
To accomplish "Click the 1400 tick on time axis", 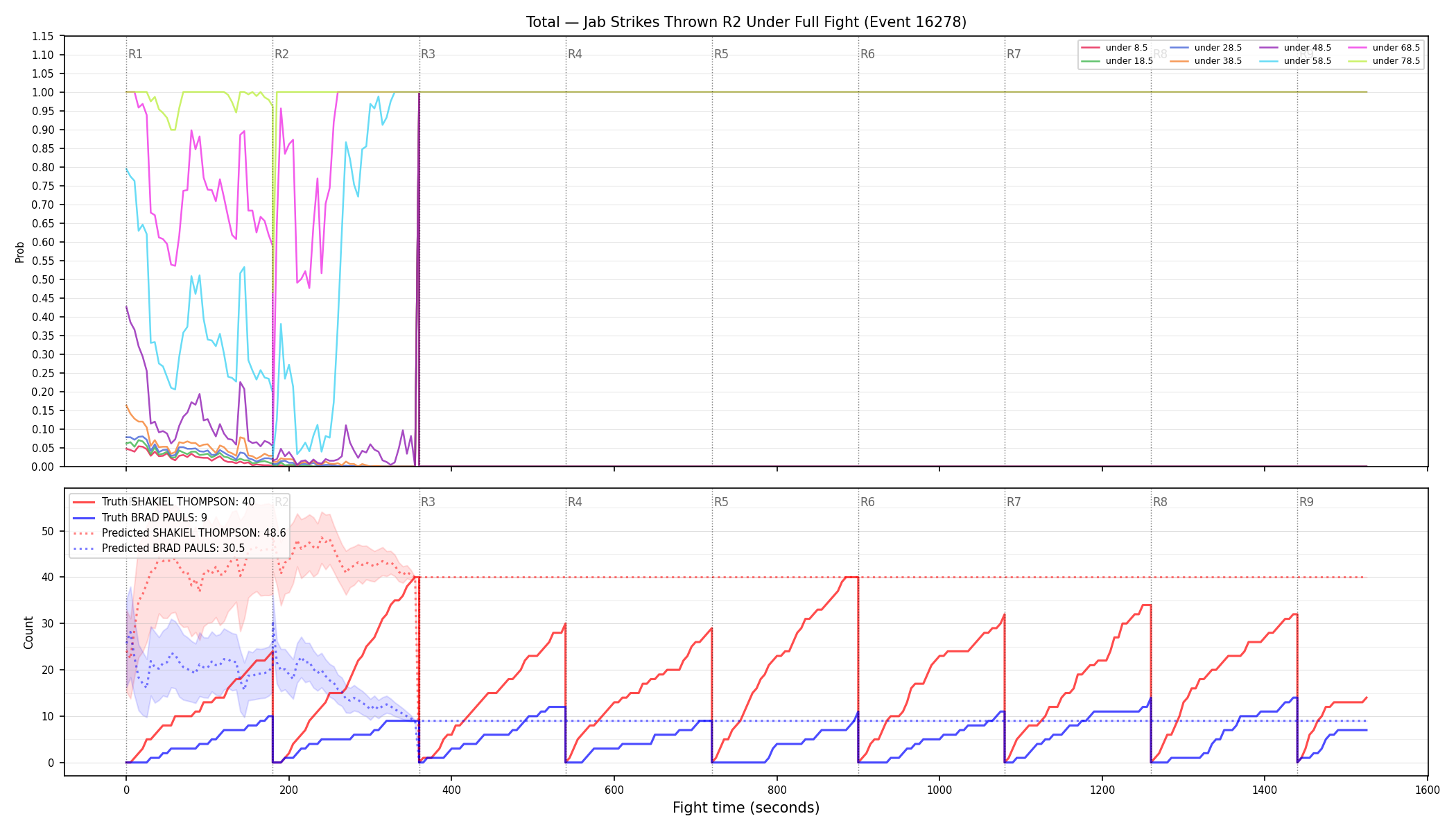I will coord(1265,790).
